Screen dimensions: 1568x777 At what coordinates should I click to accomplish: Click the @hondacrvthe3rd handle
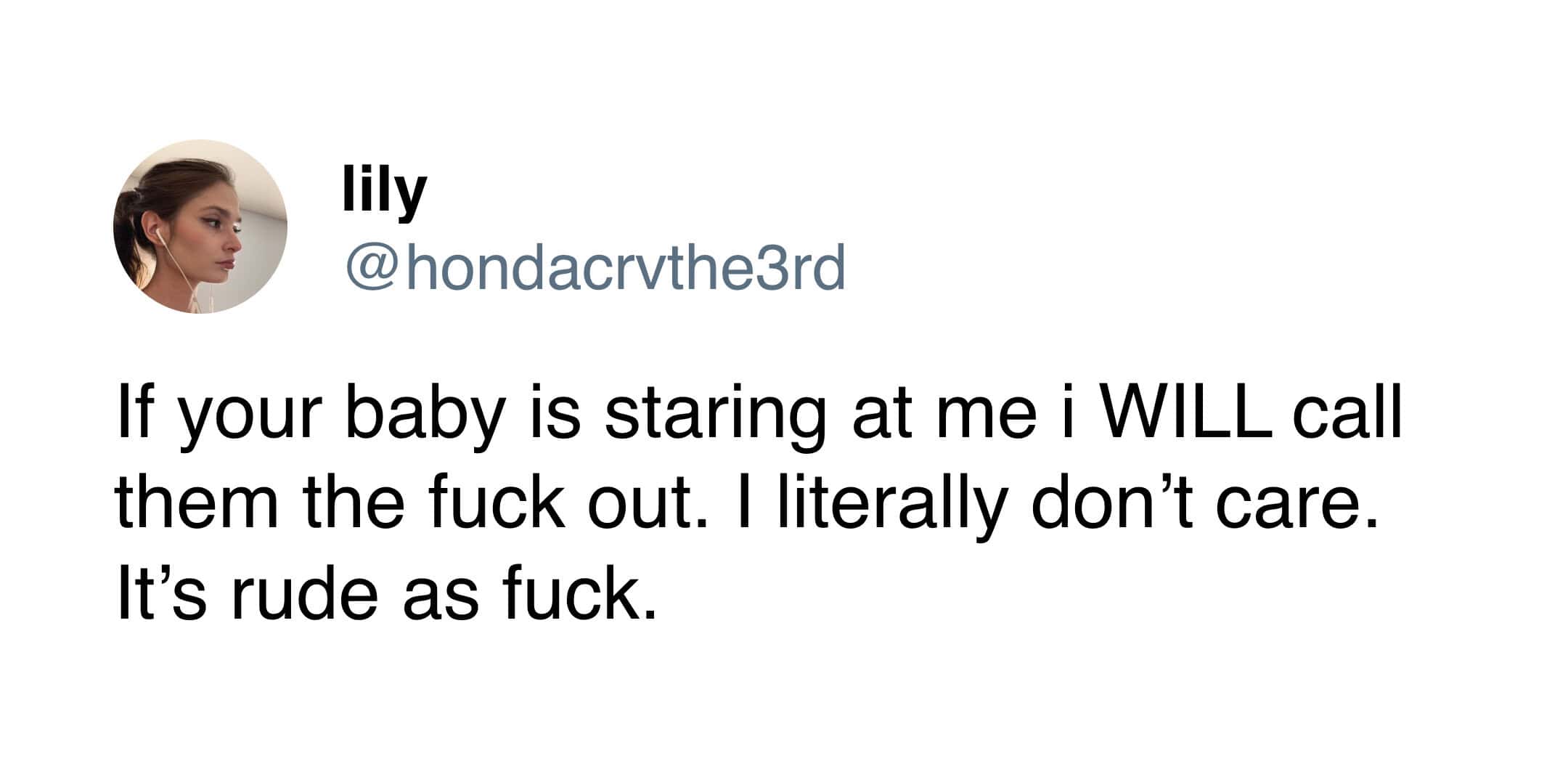coord(595,267)
